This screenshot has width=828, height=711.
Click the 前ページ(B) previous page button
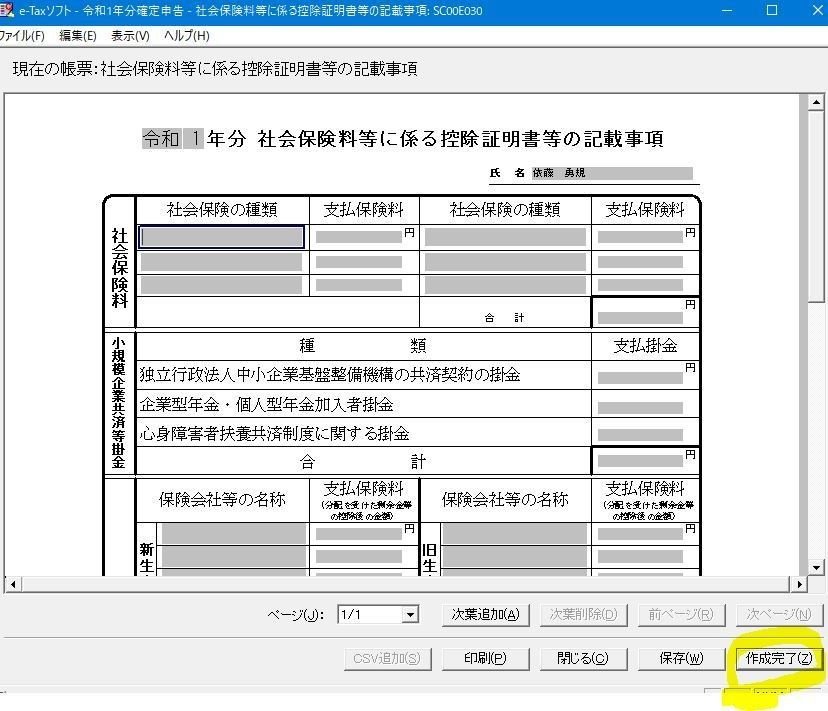click(x=681, y=615)
